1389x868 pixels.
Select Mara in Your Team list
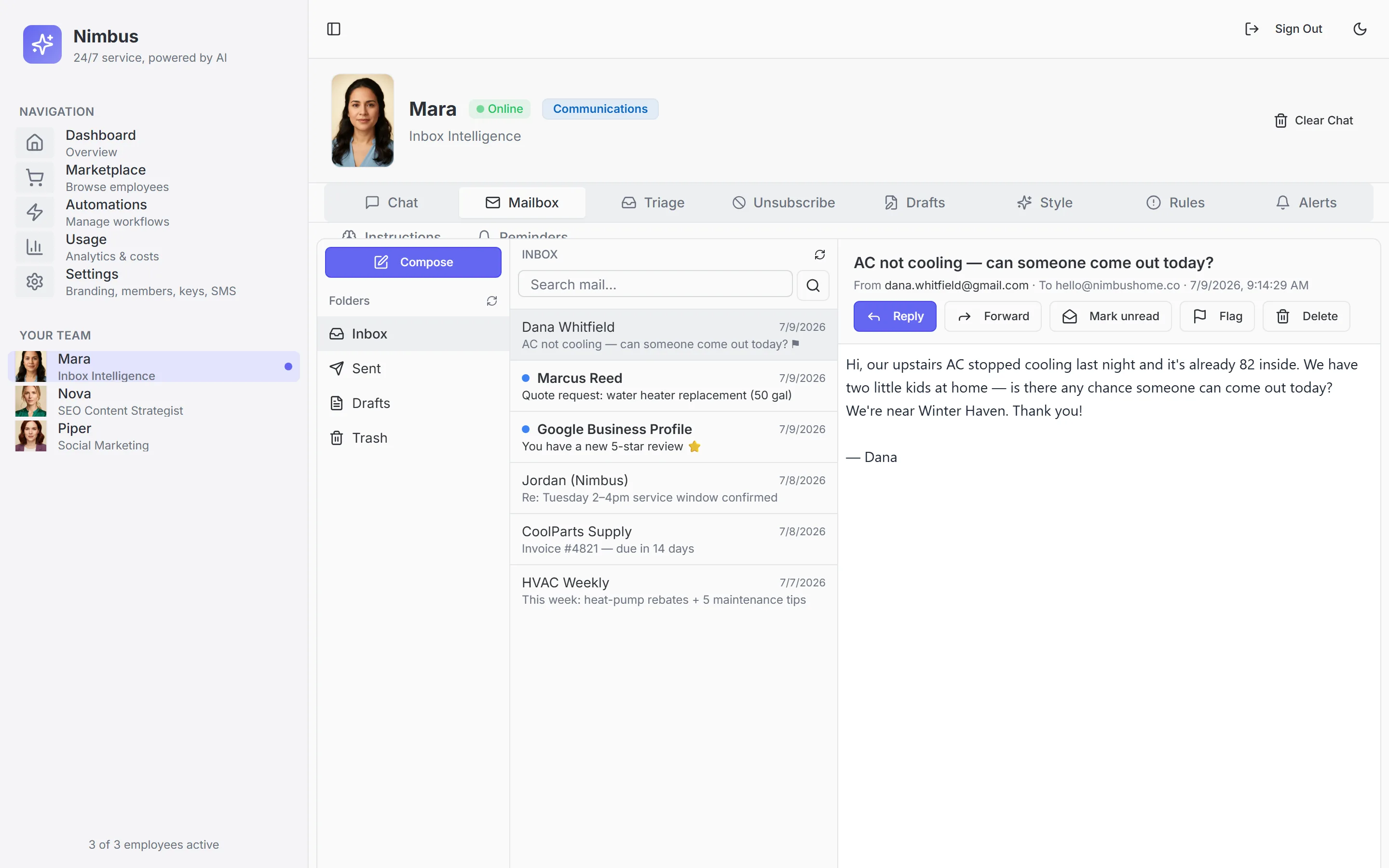[154, 366]
